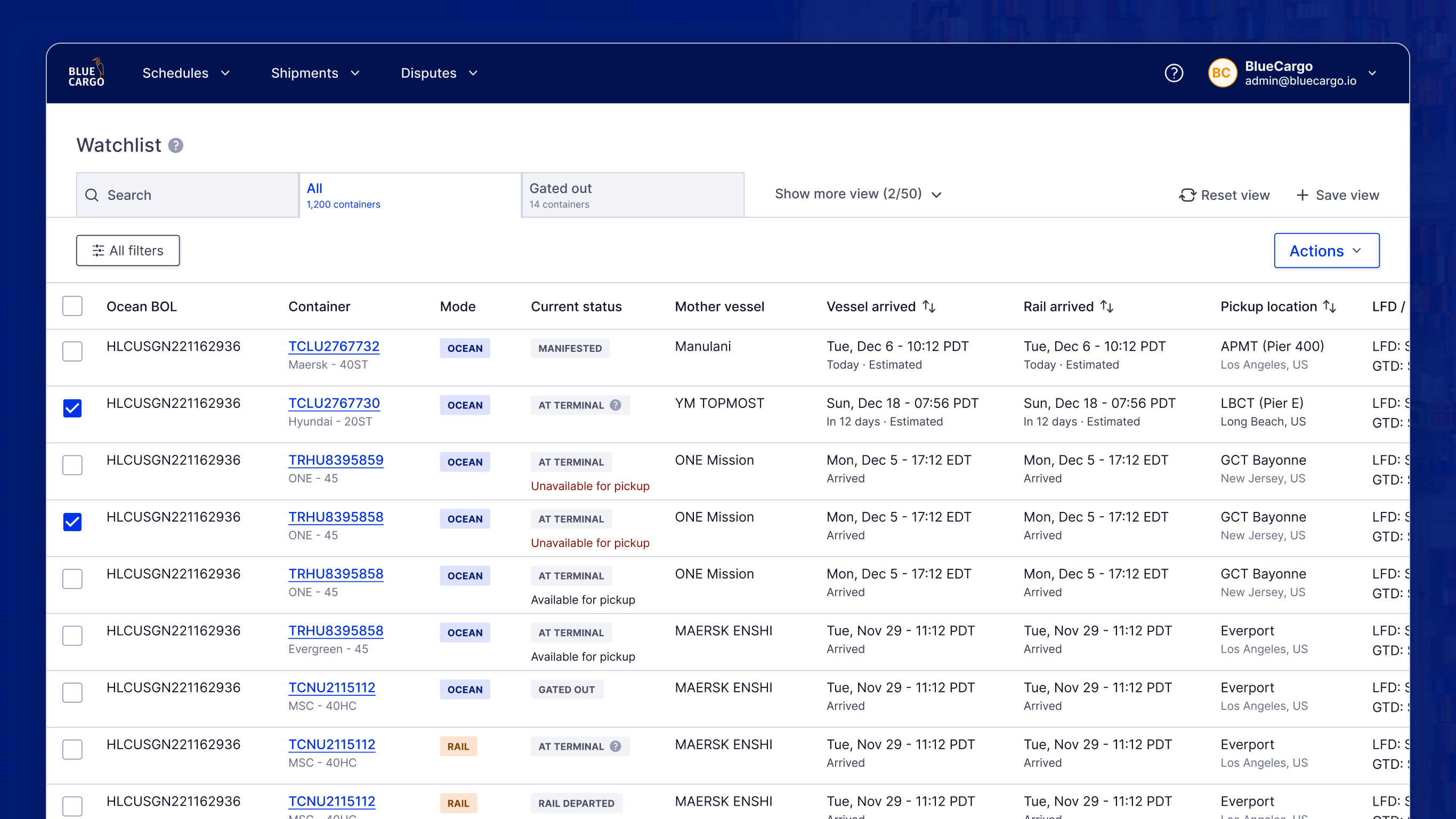Image resolution: width=1456 pixels, height=819 pixels.
Task: Check the Rail Departed row checkbox
Action: point(72,806)
